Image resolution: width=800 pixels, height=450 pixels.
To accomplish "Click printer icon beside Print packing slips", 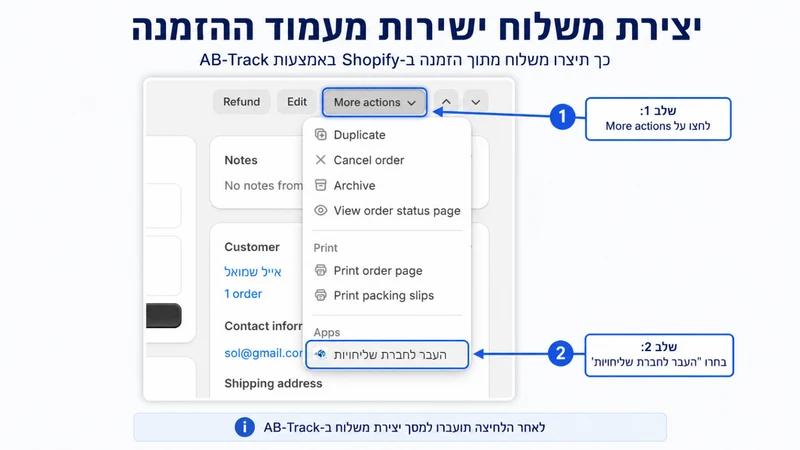I will click(x=320, y=295).
